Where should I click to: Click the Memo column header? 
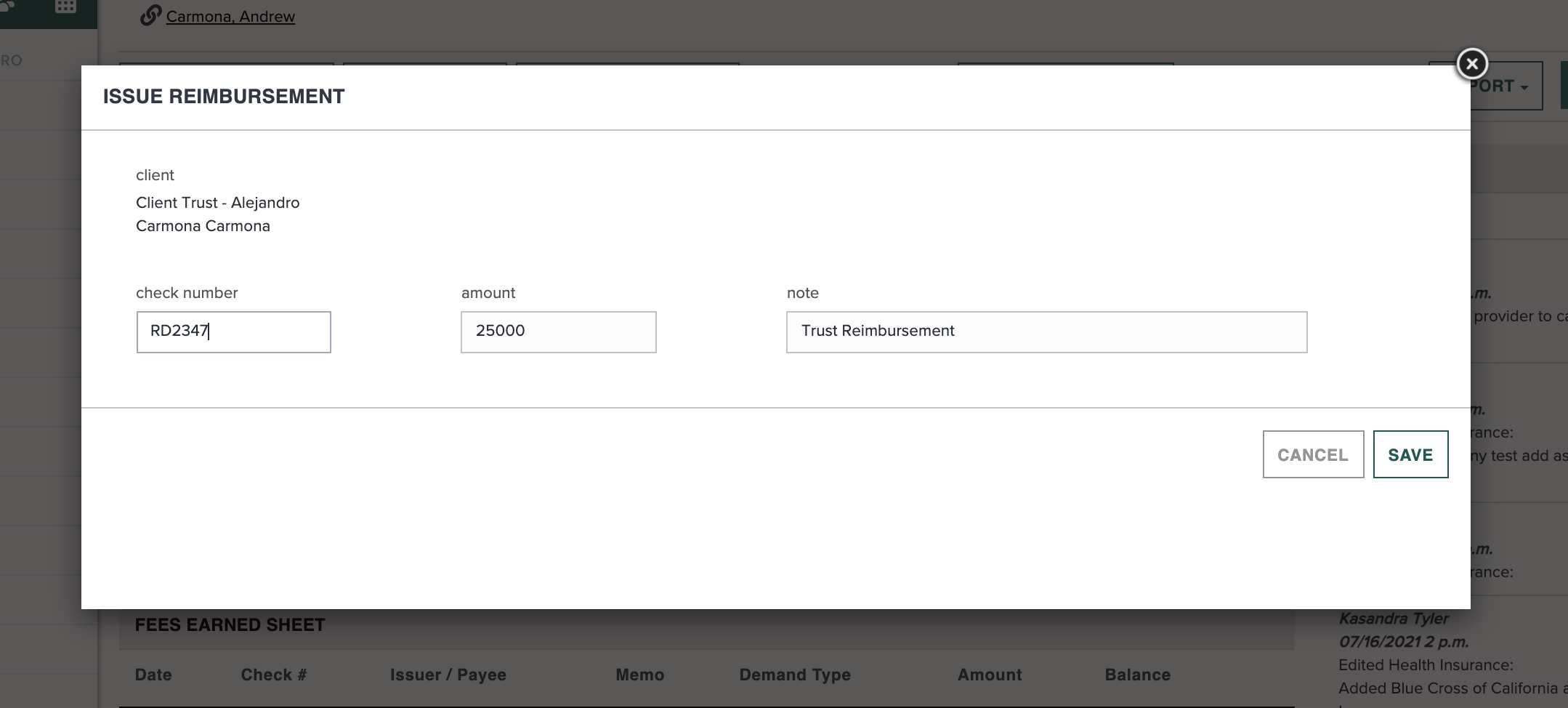[639, 675]
